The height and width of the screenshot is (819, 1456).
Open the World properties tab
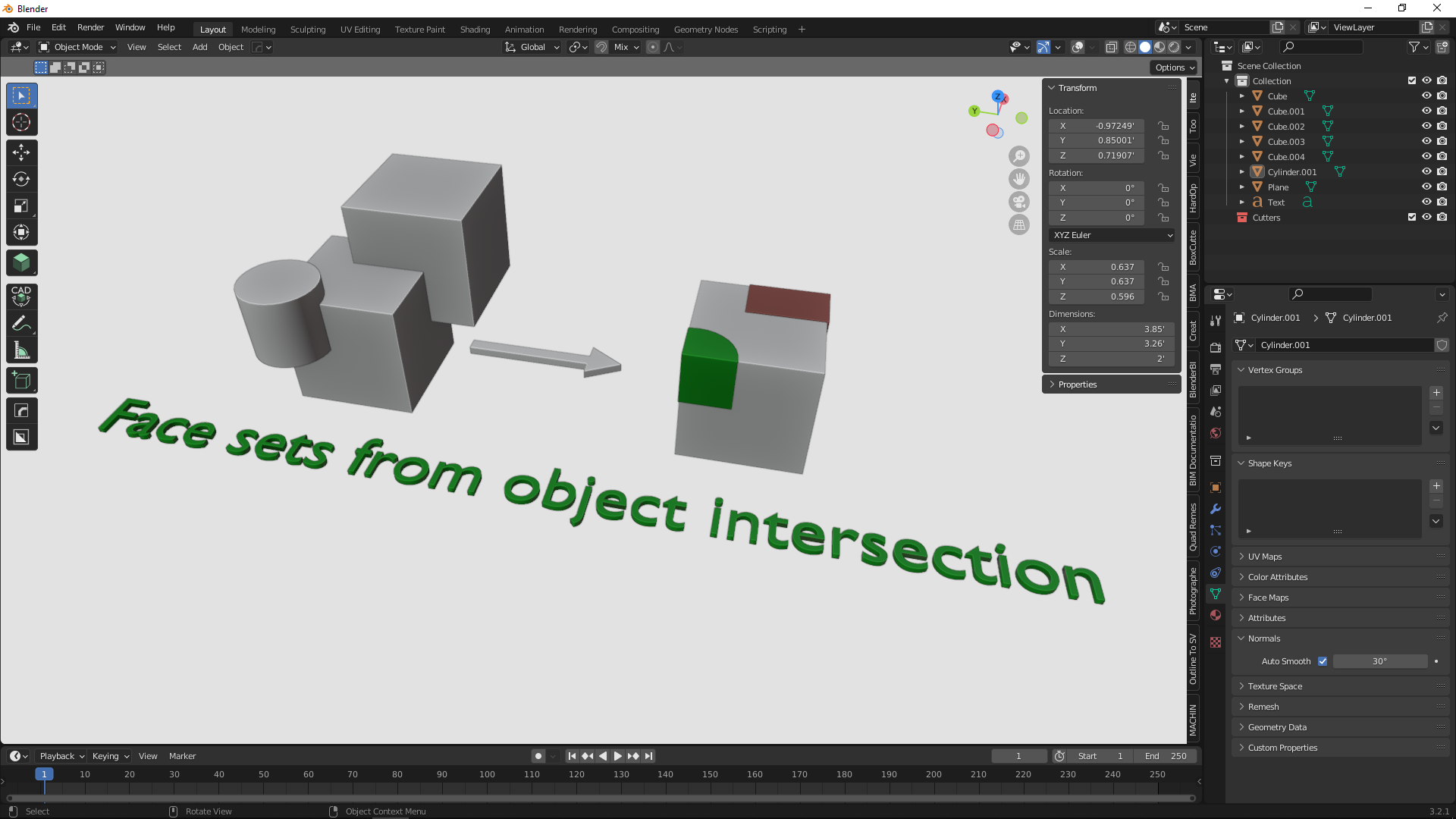tap(1216, 433)
